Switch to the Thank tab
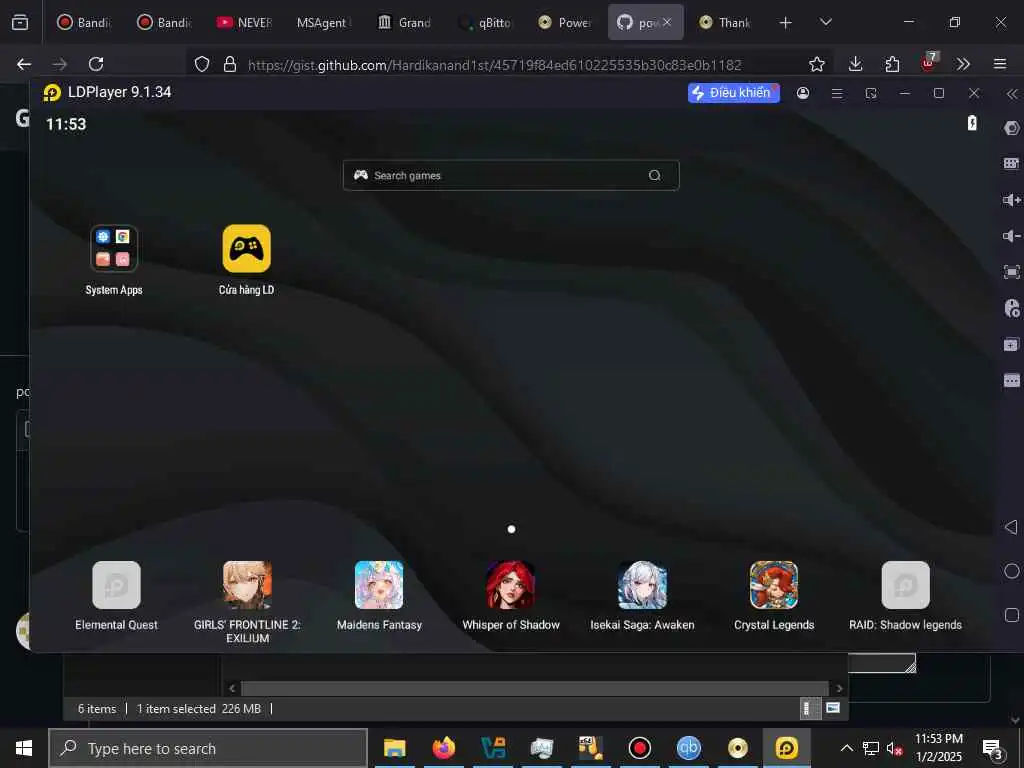This screenshot has width=1024, height=768. (x=725, y=22)
